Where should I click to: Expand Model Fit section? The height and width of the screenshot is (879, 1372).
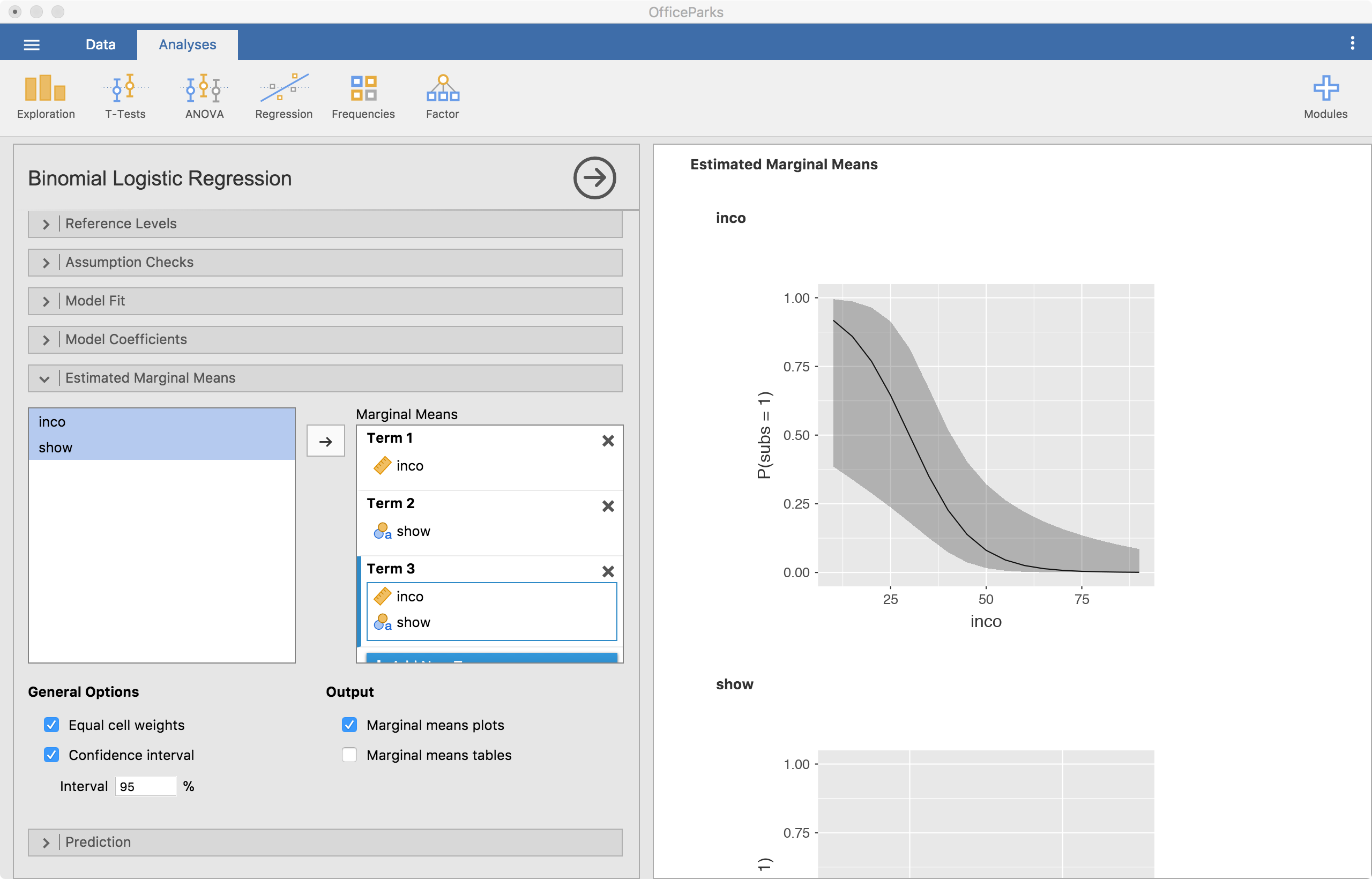(325, 301)
